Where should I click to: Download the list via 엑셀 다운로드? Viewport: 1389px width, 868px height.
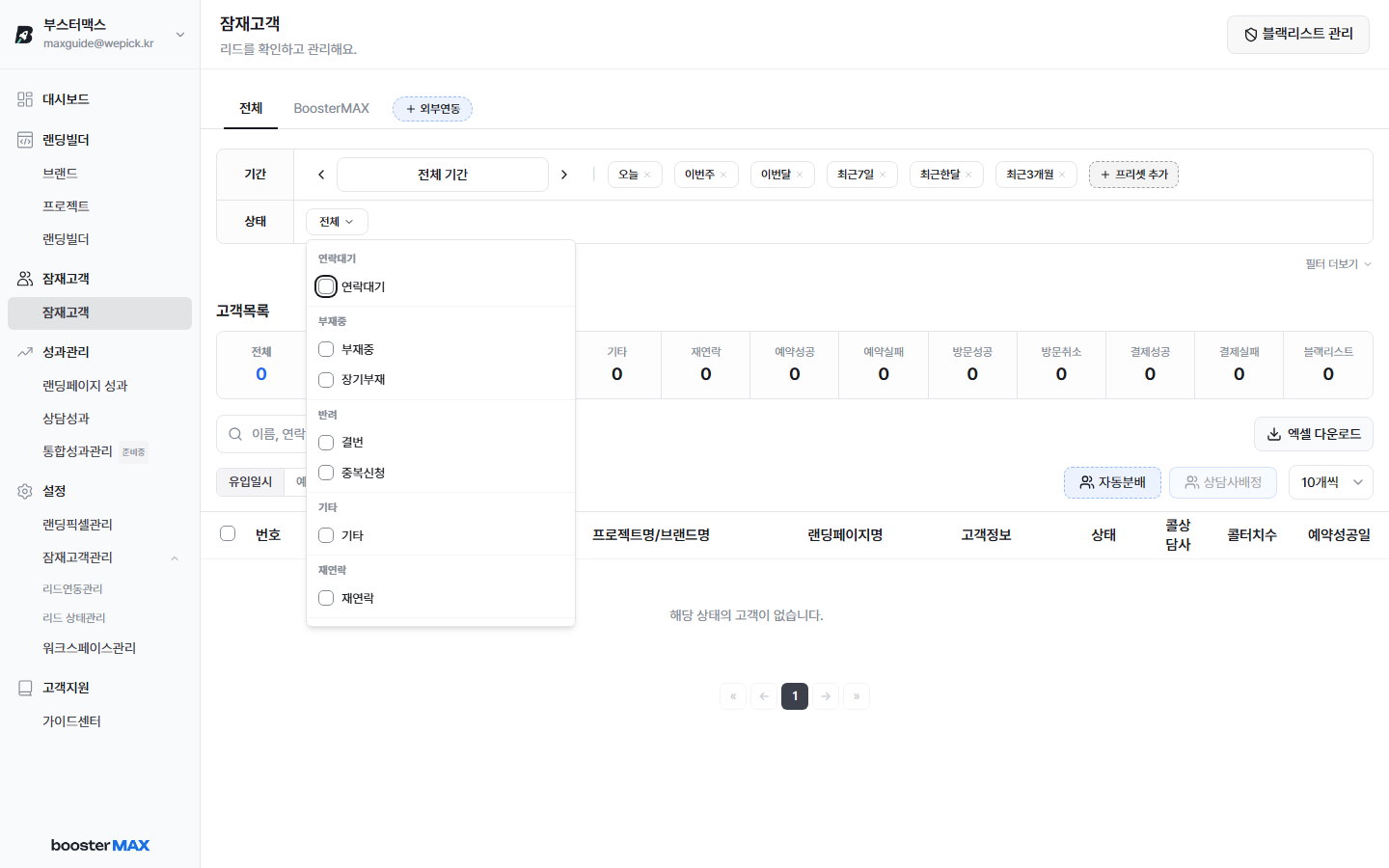tap(1314, 434)
